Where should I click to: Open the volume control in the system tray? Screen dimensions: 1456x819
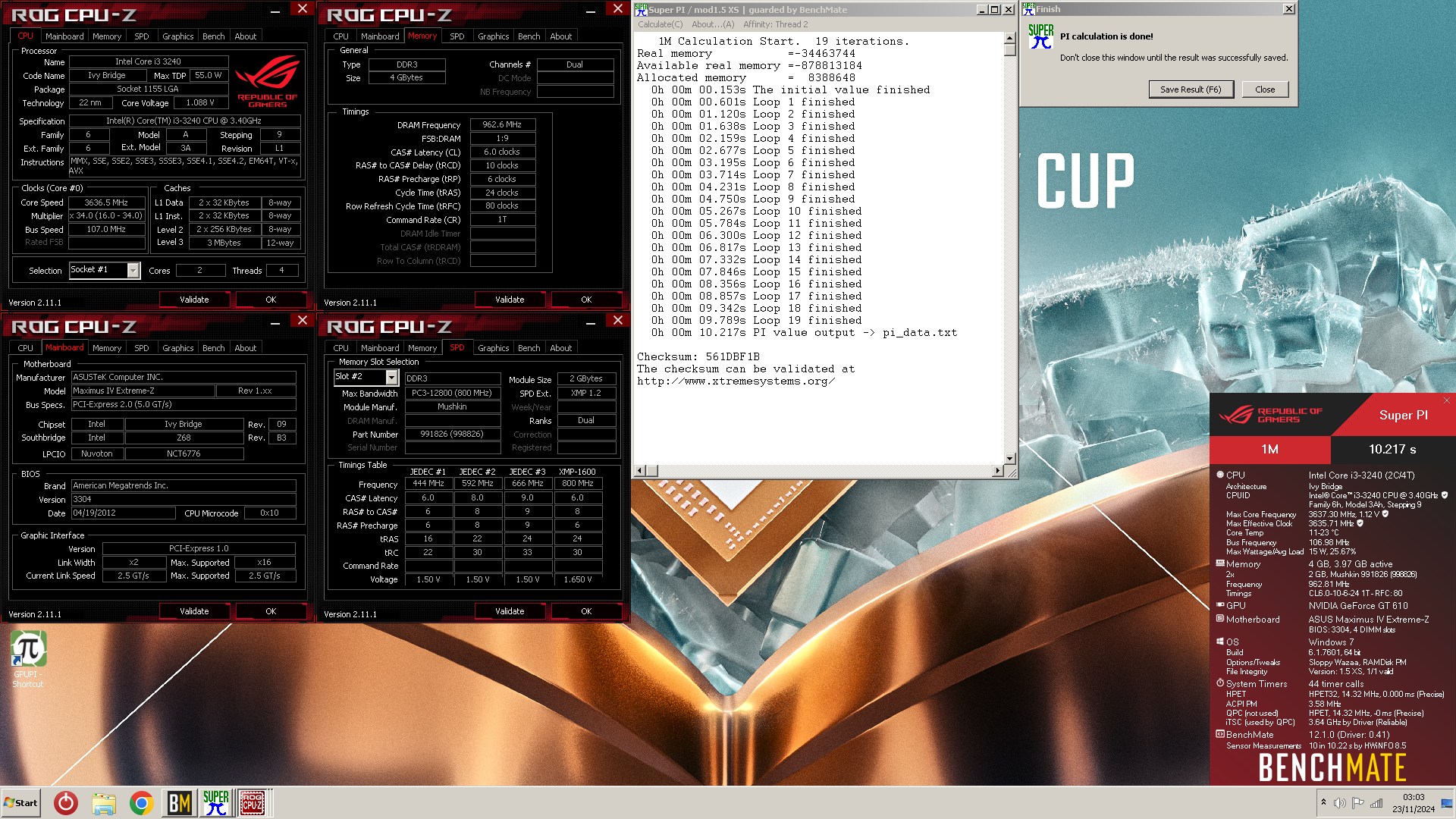click(x=1340, y=803)
